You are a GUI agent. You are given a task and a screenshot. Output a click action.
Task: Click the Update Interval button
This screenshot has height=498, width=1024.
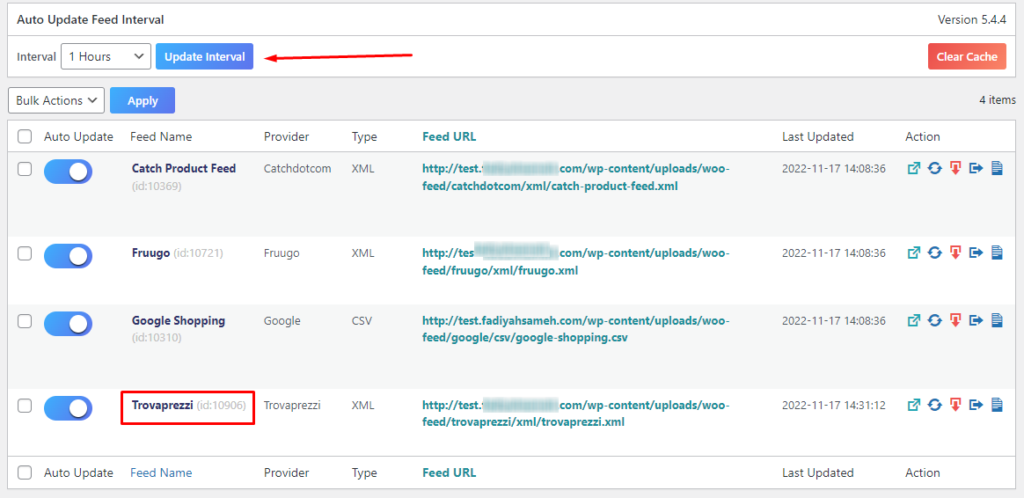coord(204,57)
